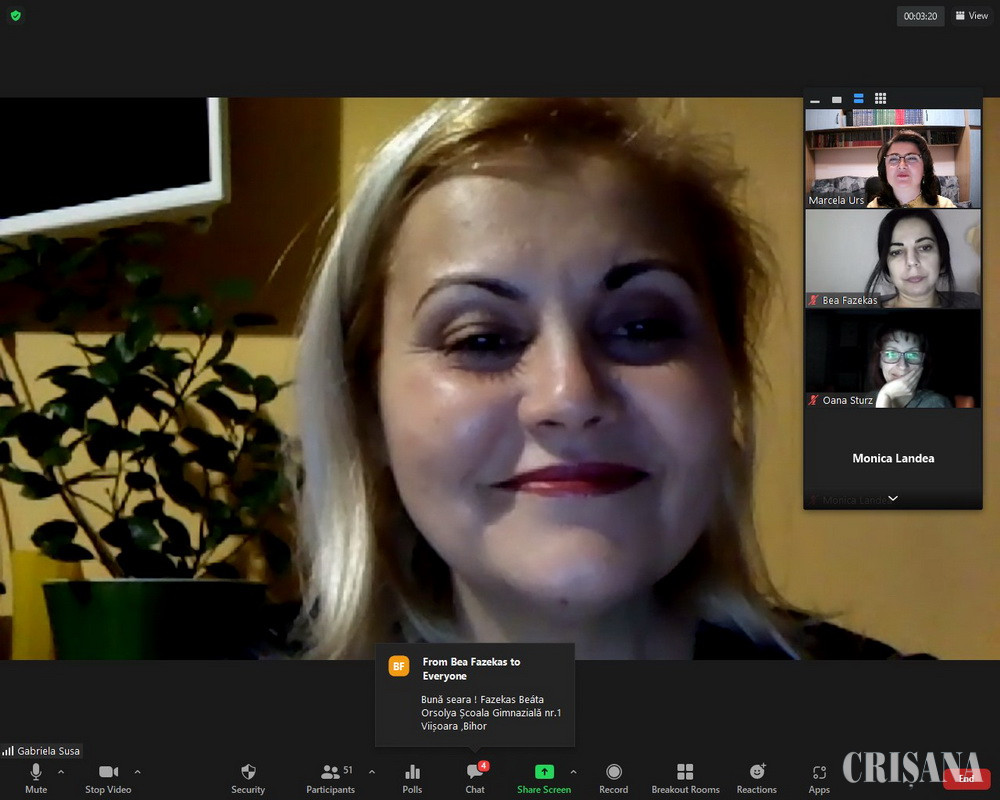Open Breakout Rooms
Screen dimensions: 1000x800
click(685, 777)
